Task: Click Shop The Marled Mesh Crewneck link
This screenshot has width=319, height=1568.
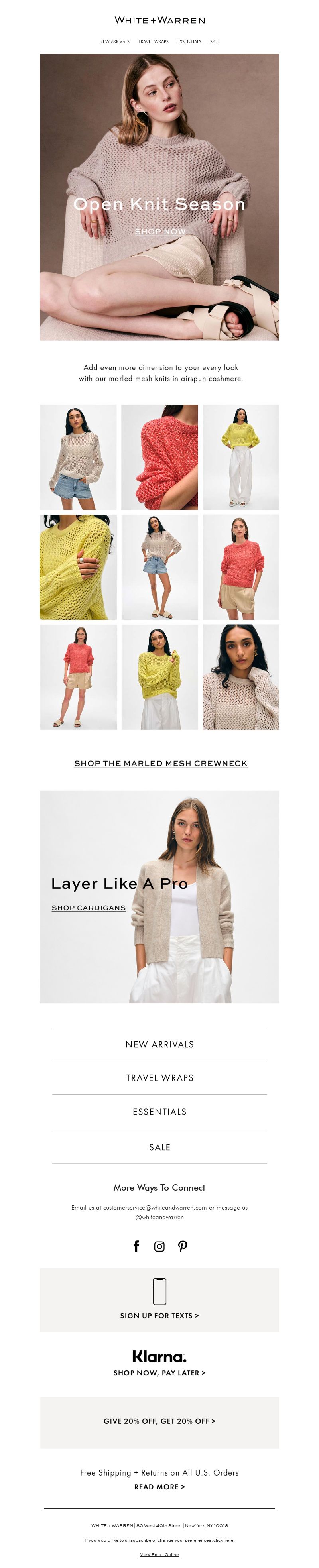Action: click(161, 763)
